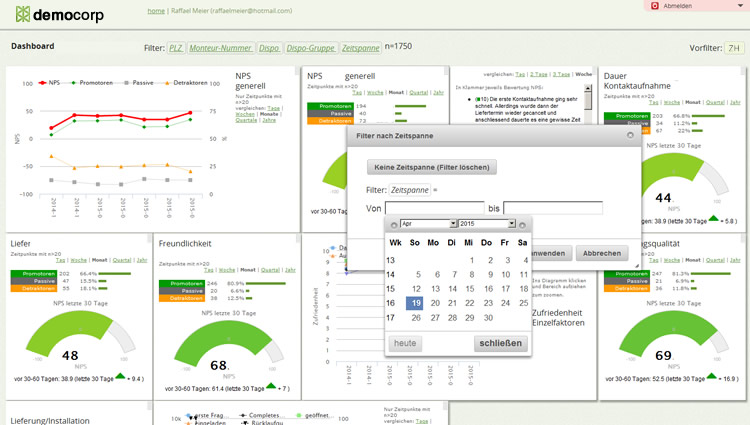Viewport: 750px width, 425px height.
Task: Open the month dropdown showing Apr
Action: click(x=428, y=224)
